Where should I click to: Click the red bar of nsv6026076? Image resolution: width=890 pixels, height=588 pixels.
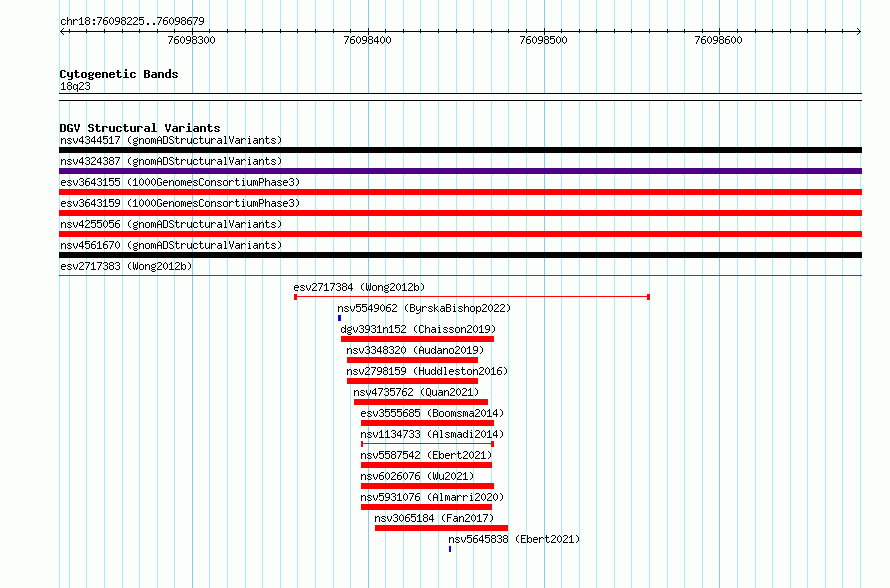pyautogui.click(x=427, y=486)
